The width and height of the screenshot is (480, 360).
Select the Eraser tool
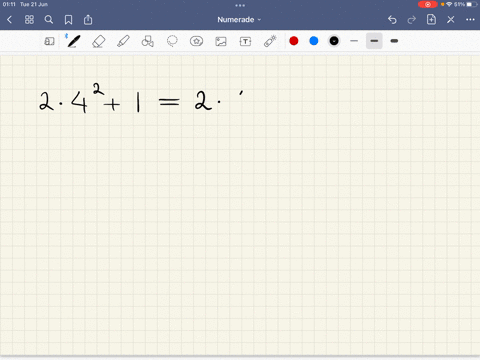pyautogui.click(x=99, y=41)
